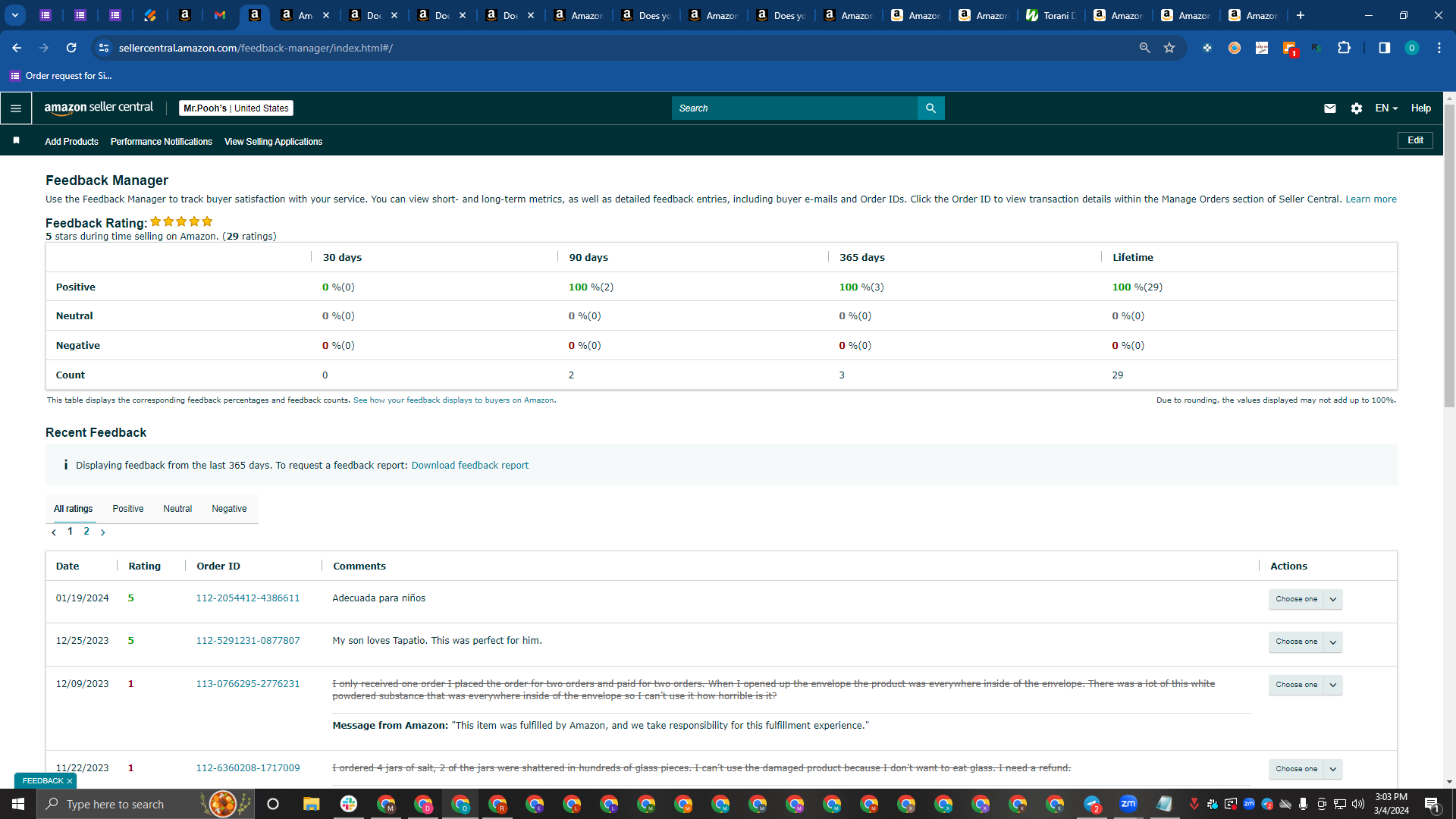
Task: Focus the Seller Central search field
Action: point(795,108)
